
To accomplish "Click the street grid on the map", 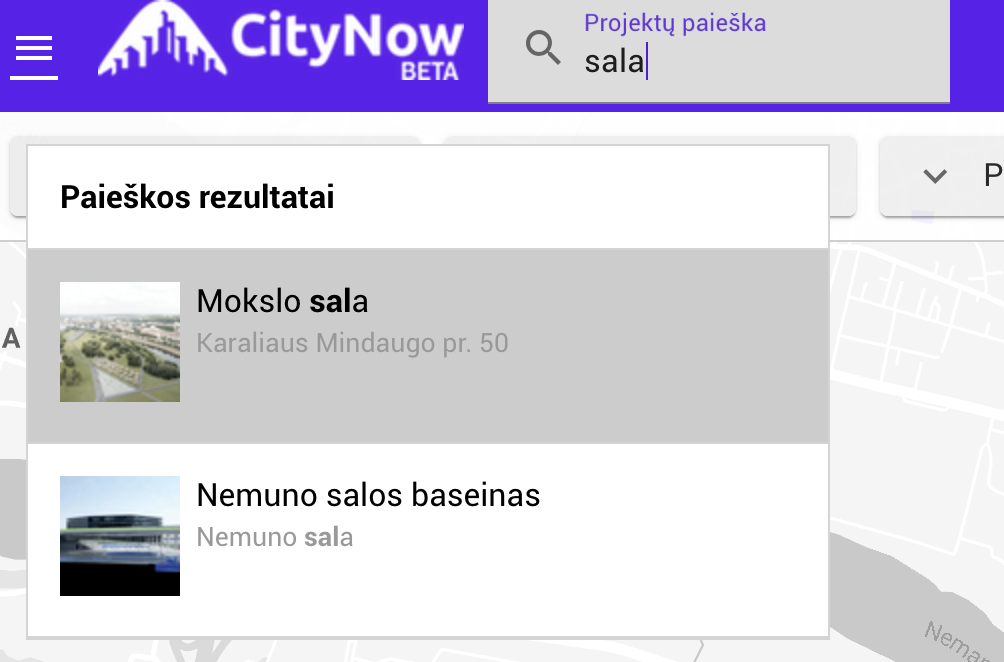I will point(916,320).
